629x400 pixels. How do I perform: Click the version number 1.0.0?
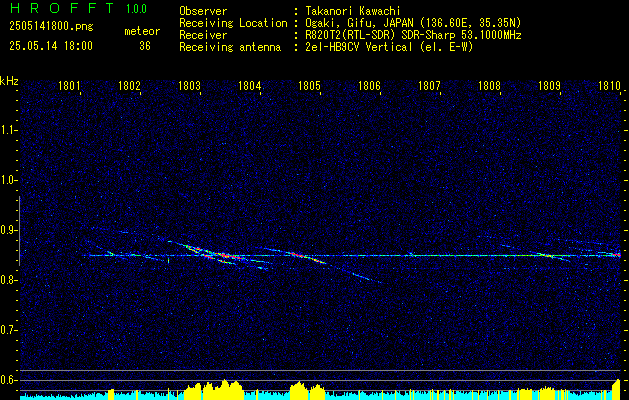[136, 9]
